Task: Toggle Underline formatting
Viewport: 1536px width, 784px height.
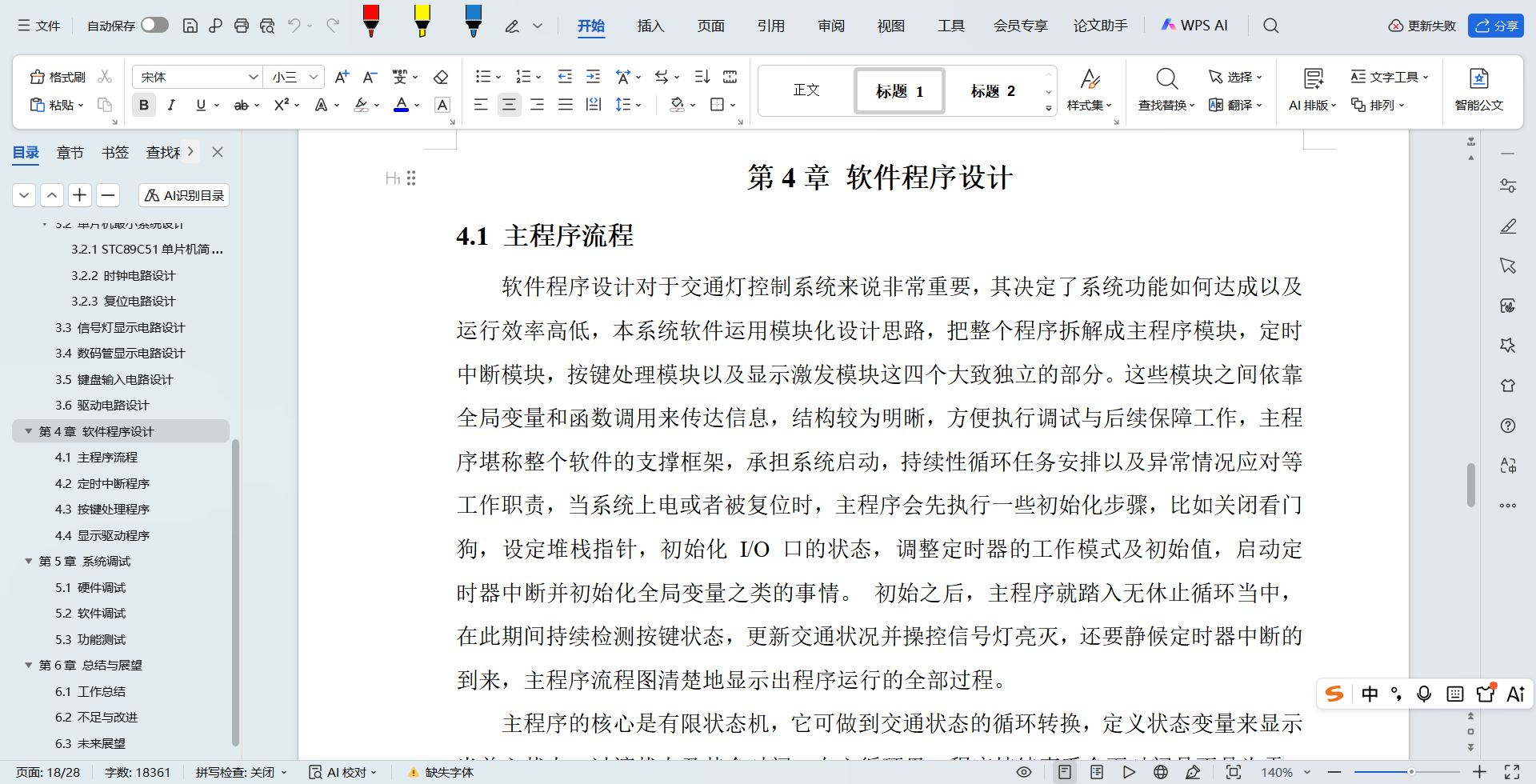Action: tap(201, 105)
